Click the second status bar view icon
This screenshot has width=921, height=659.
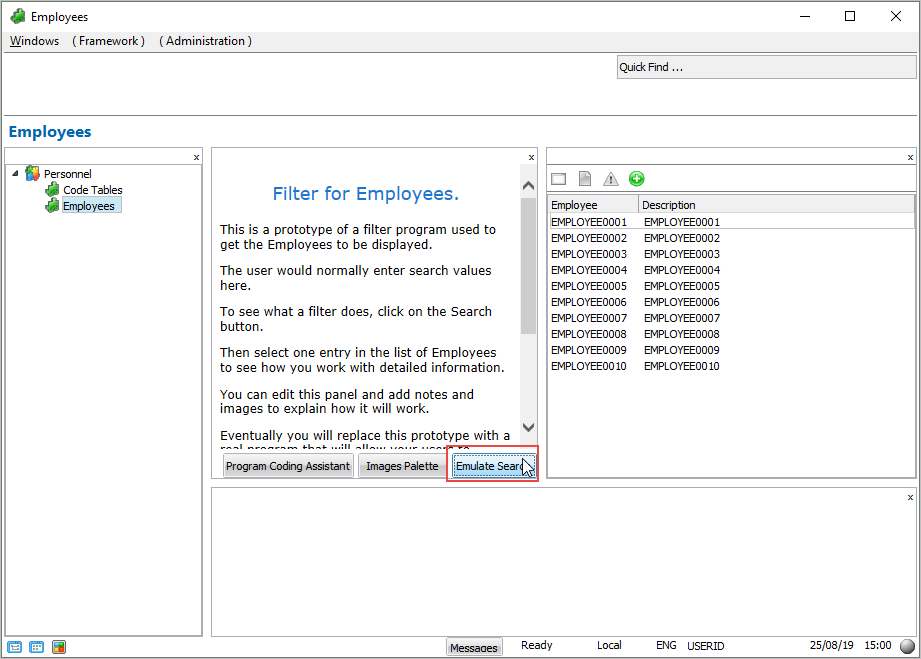[37, 647]
